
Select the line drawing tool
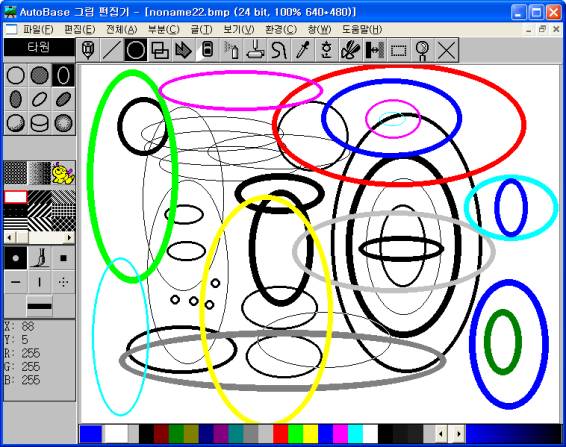[x=112, y=50]
